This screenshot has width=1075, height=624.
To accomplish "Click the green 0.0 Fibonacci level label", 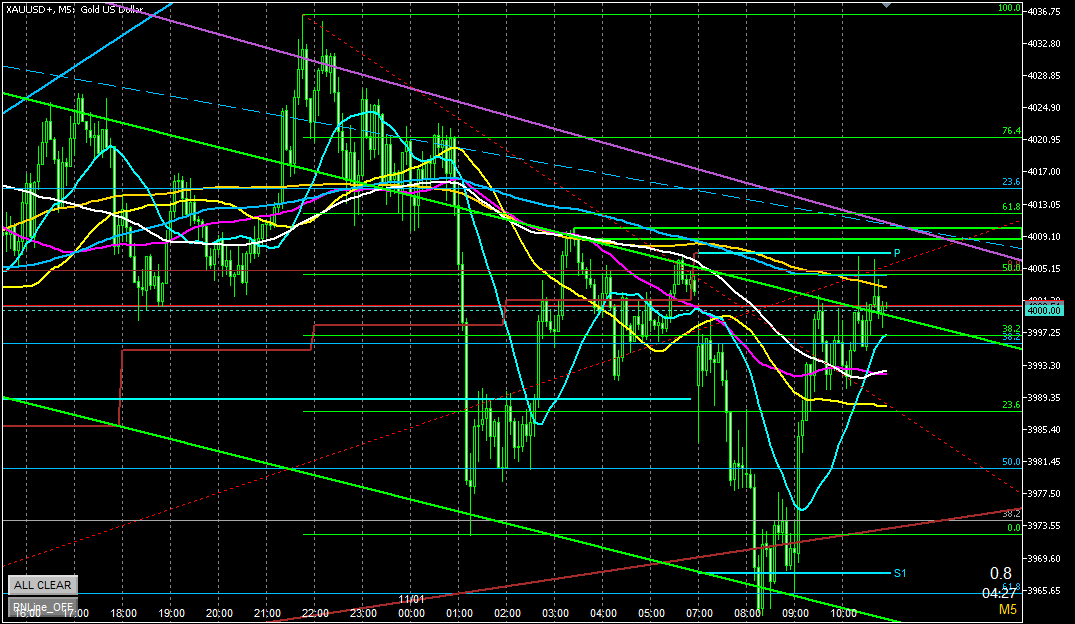I will click(x=1012, y=527).
